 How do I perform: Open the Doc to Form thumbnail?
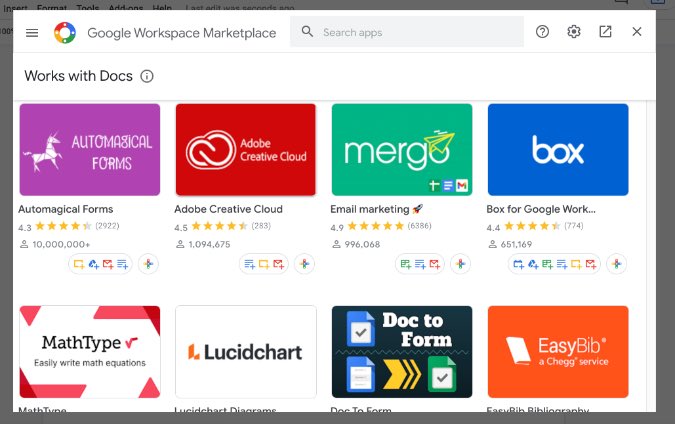pyautogui.click(x=402, y=352)
